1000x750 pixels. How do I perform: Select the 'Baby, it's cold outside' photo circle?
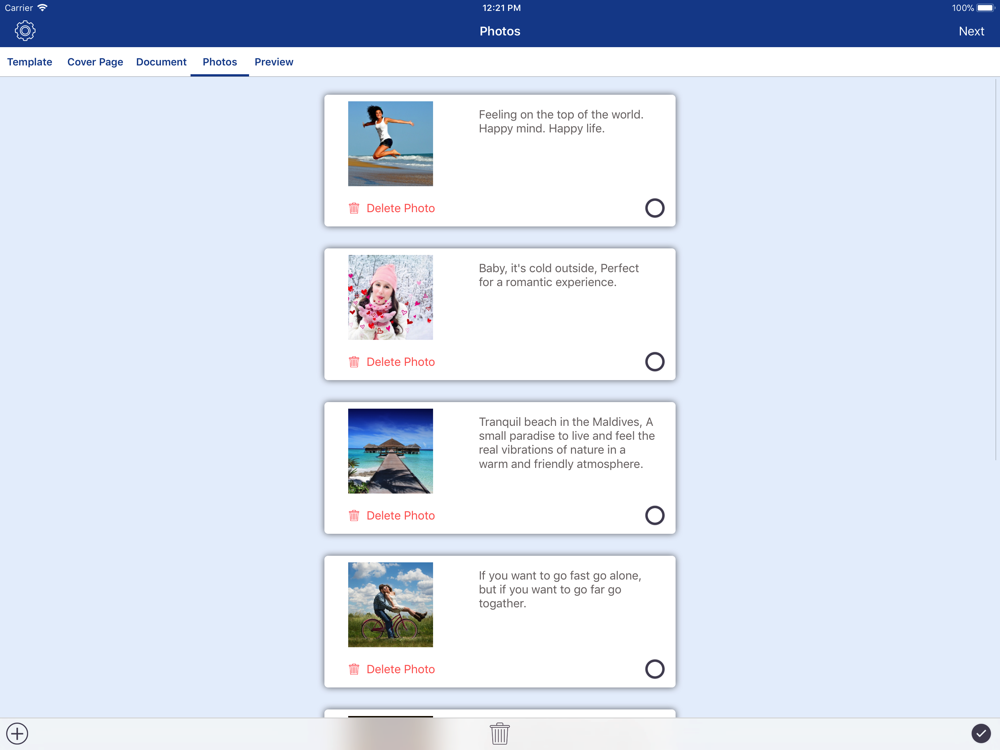coord(654,362)
